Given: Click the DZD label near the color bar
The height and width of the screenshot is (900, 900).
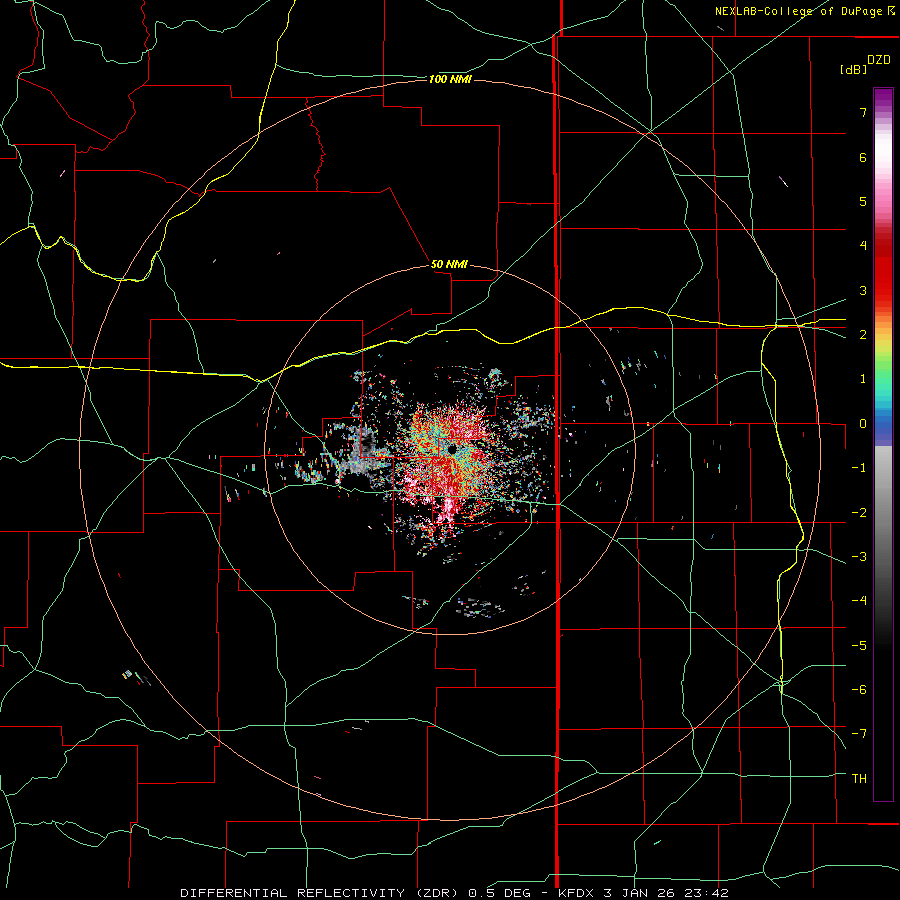Looking at the screenshot, I should coord(879,60).
